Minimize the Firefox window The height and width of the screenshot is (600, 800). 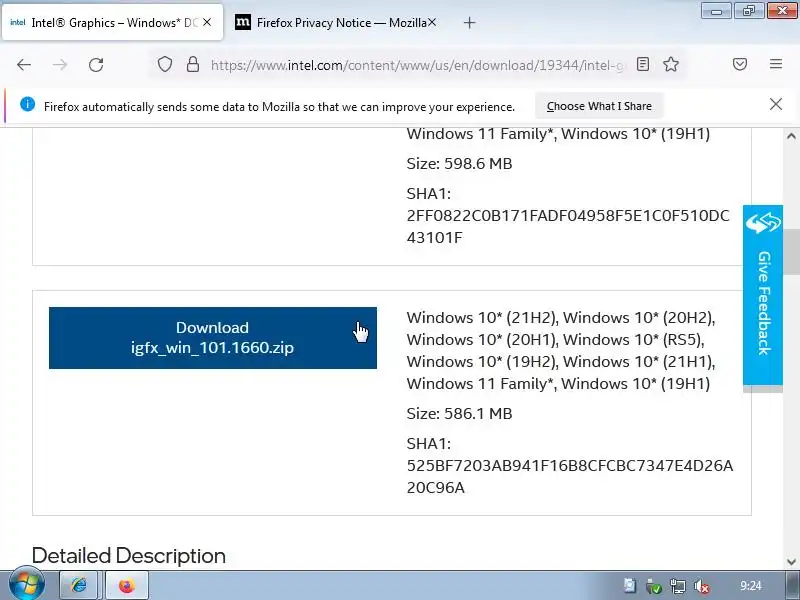[716, 11]
